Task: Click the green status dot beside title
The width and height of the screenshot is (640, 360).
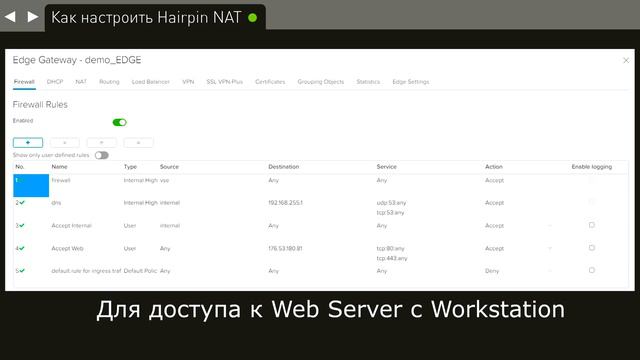Action: [253, 18]
